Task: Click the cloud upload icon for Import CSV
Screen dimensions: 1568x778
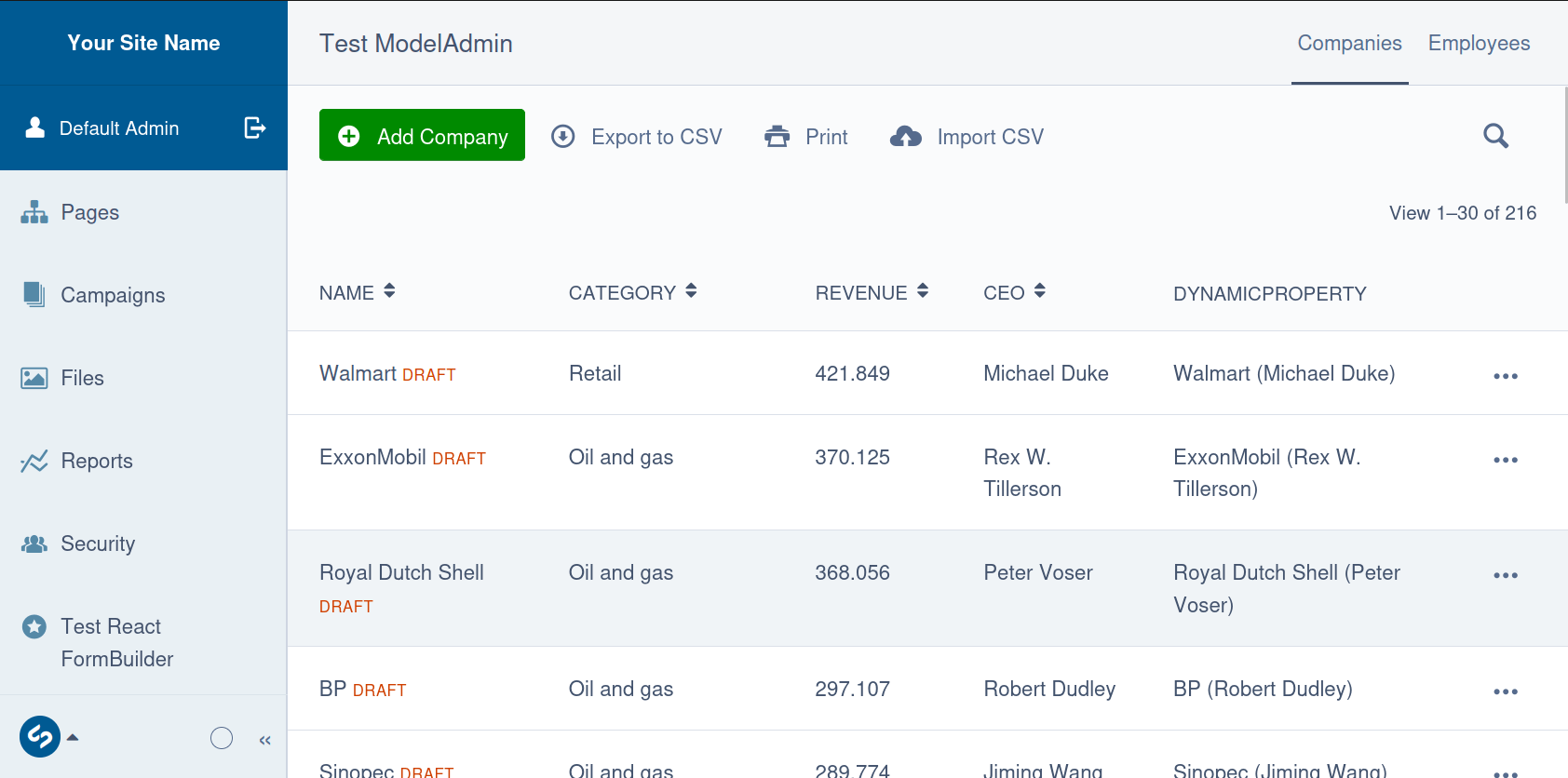Action: (905, 137)
